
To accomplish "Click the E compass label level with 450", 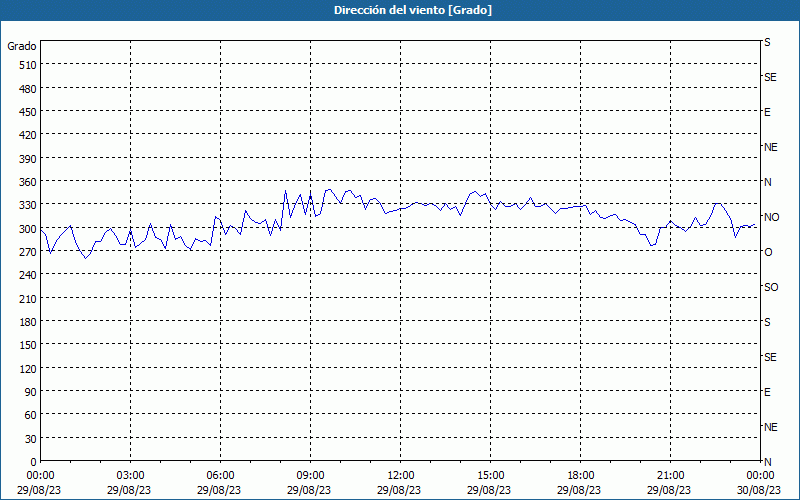I will tap(767, 112).
